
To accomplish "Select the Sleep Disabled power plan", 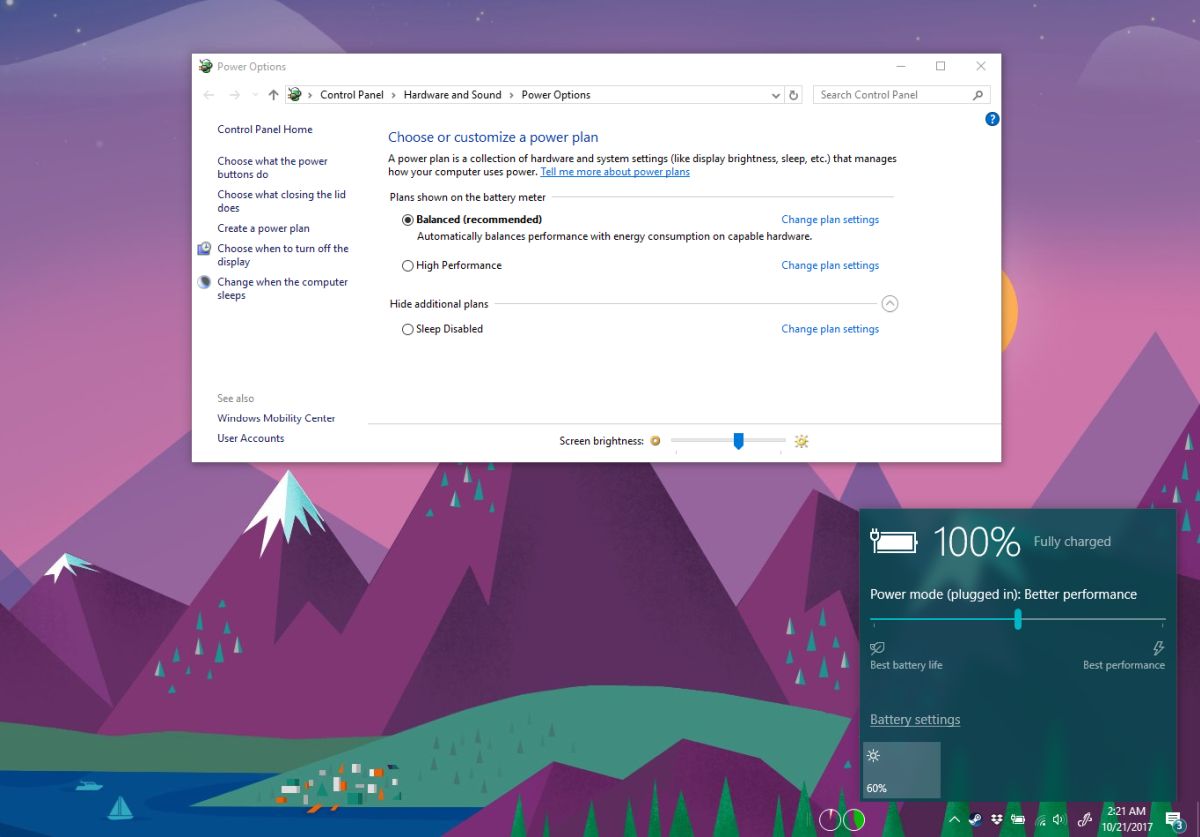I will [407, 329].
